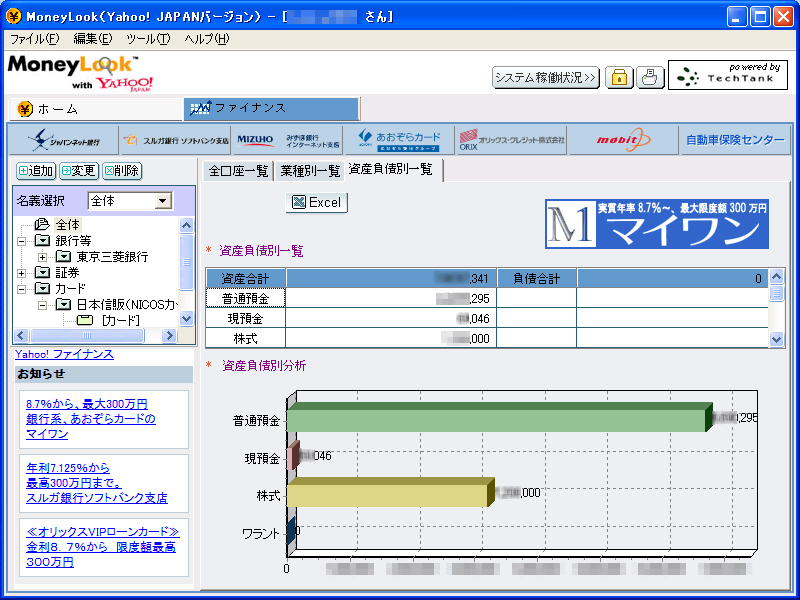Viewport: 800px width, 600px height.
Task: Click the [カード] card icon in tree
Action: [x=85, y=320]
